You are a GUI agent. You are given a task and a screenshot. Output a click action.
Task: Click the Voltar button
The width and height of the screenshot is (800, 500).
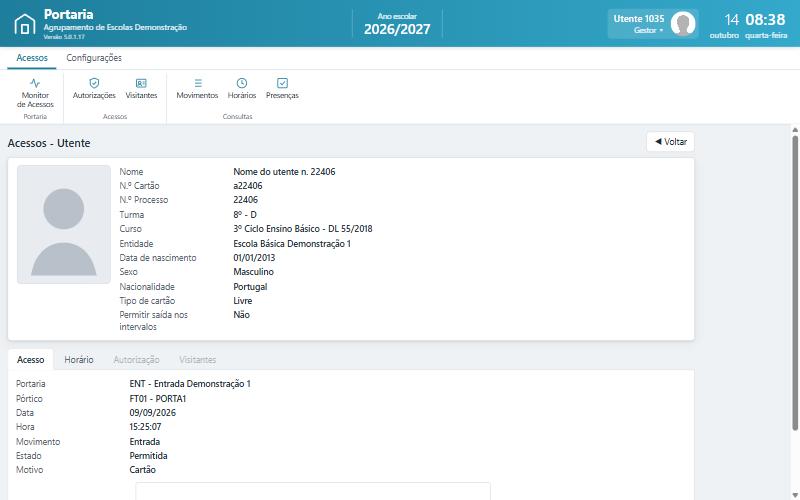(670, 142)
